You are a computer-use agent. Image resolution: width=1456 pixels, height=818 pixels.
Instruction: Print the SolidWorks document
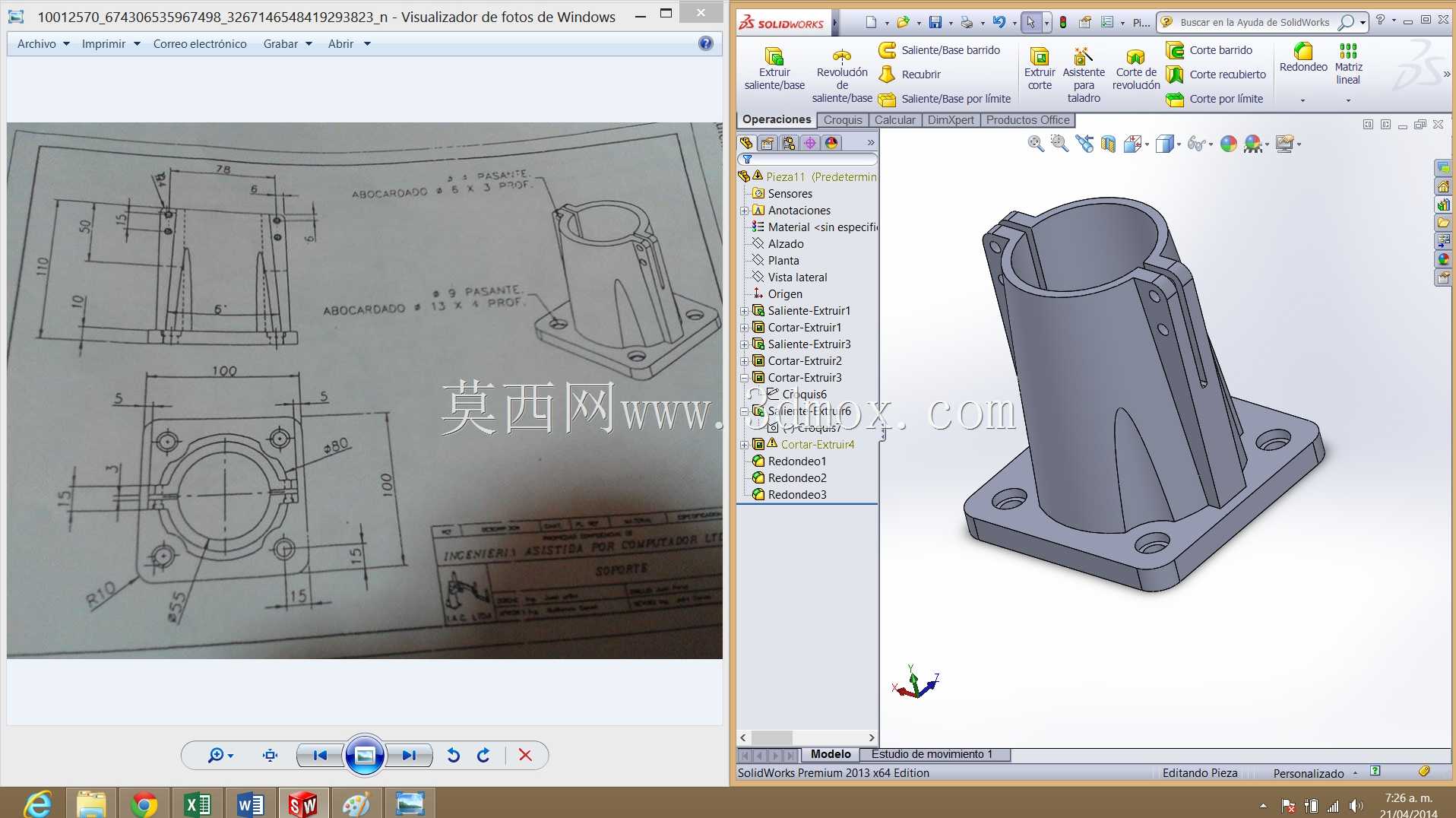(967, 22)
